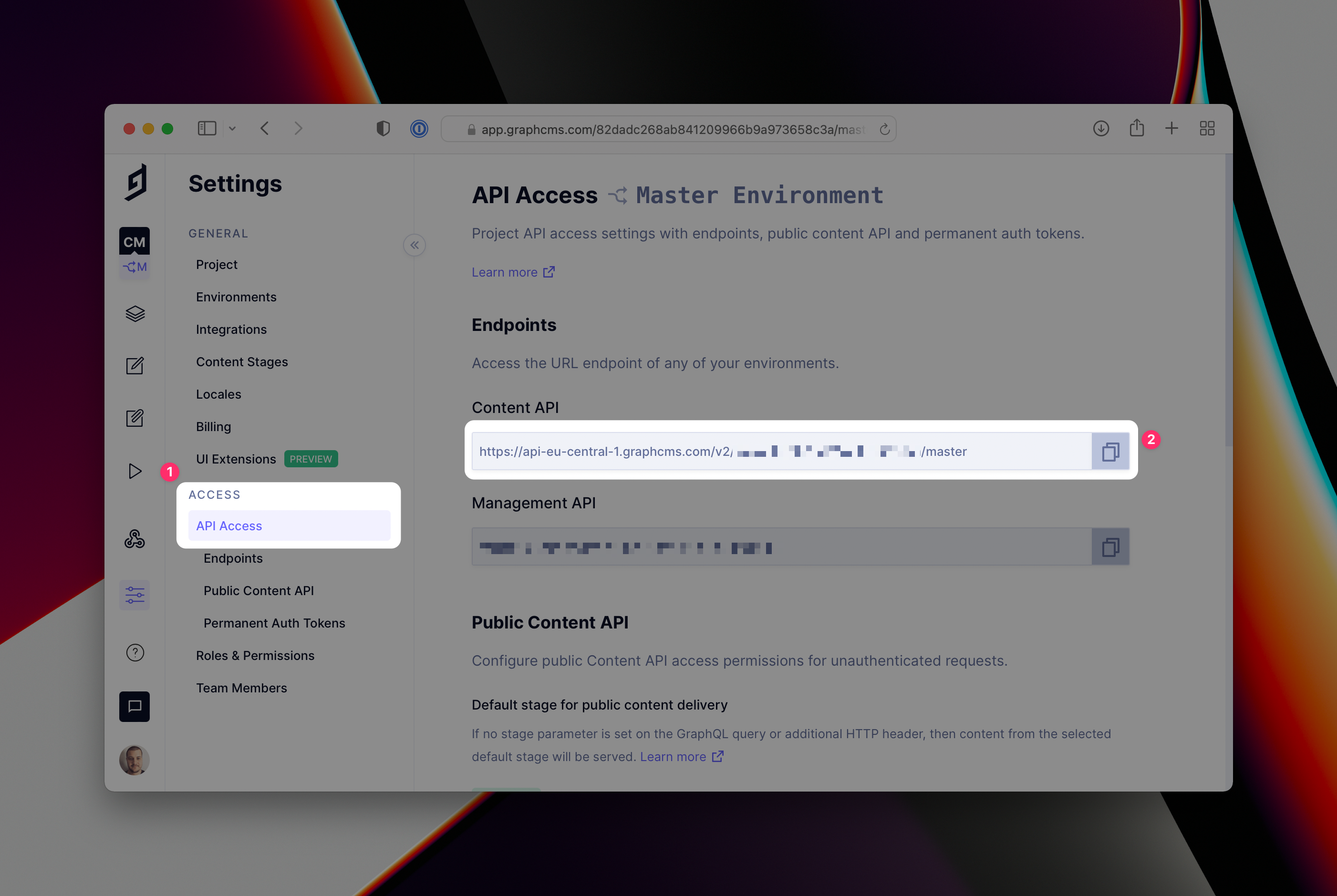The height and width of the screenshot is (896, 1337).
Task: Copy the Management API endpoint
Action: point(1110,547)
